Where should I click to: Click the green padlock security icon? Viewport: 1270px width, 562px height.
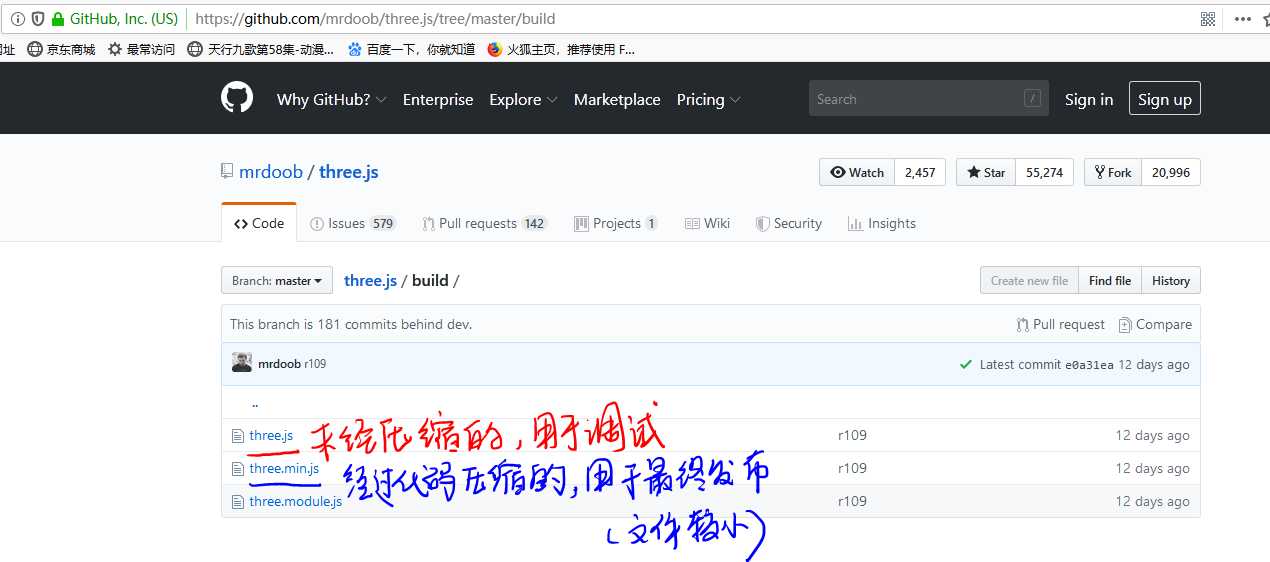coord(58,19)
